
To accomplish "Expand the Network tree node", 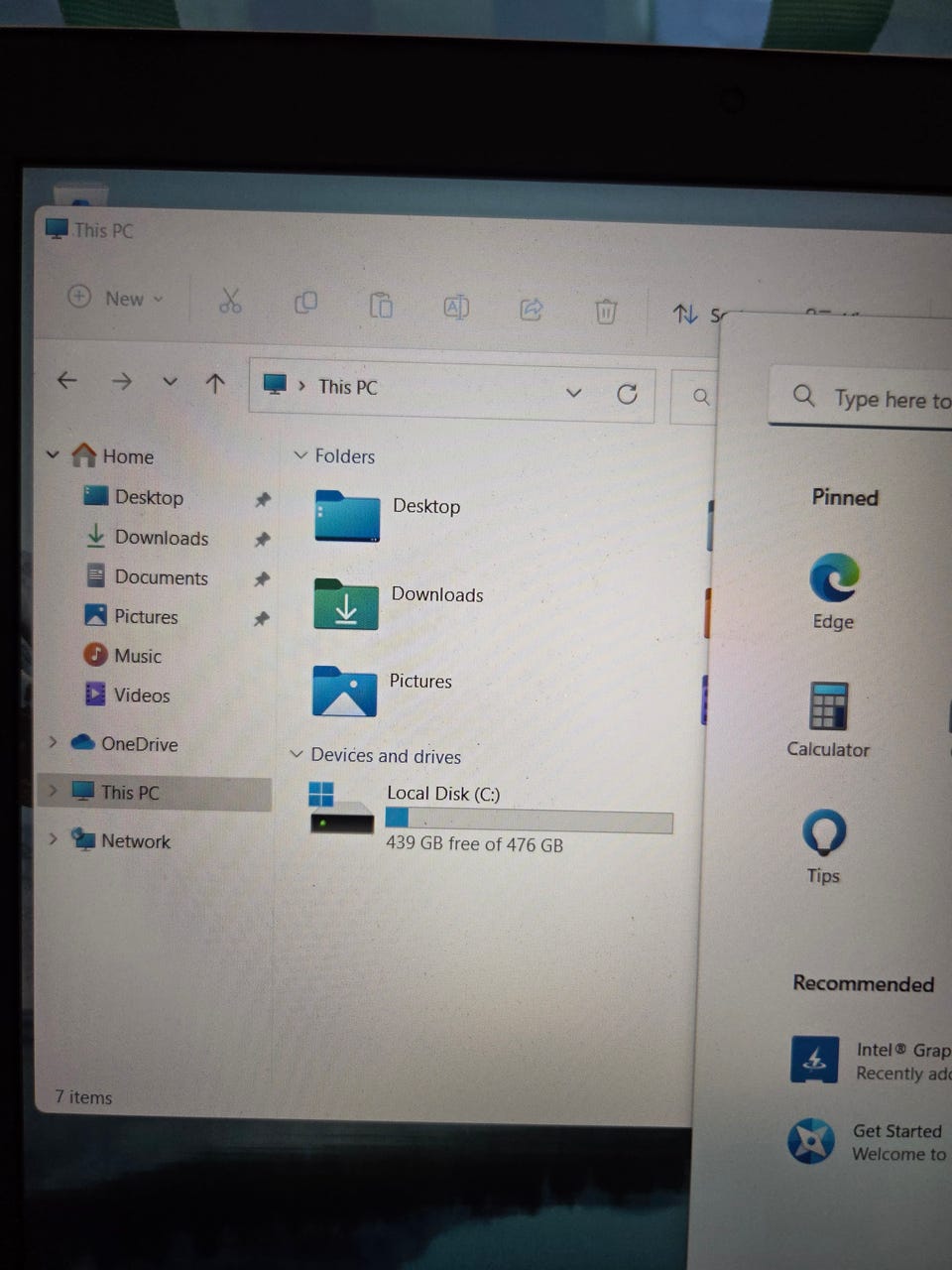I will pyautogui.click(x=53, y=838).
